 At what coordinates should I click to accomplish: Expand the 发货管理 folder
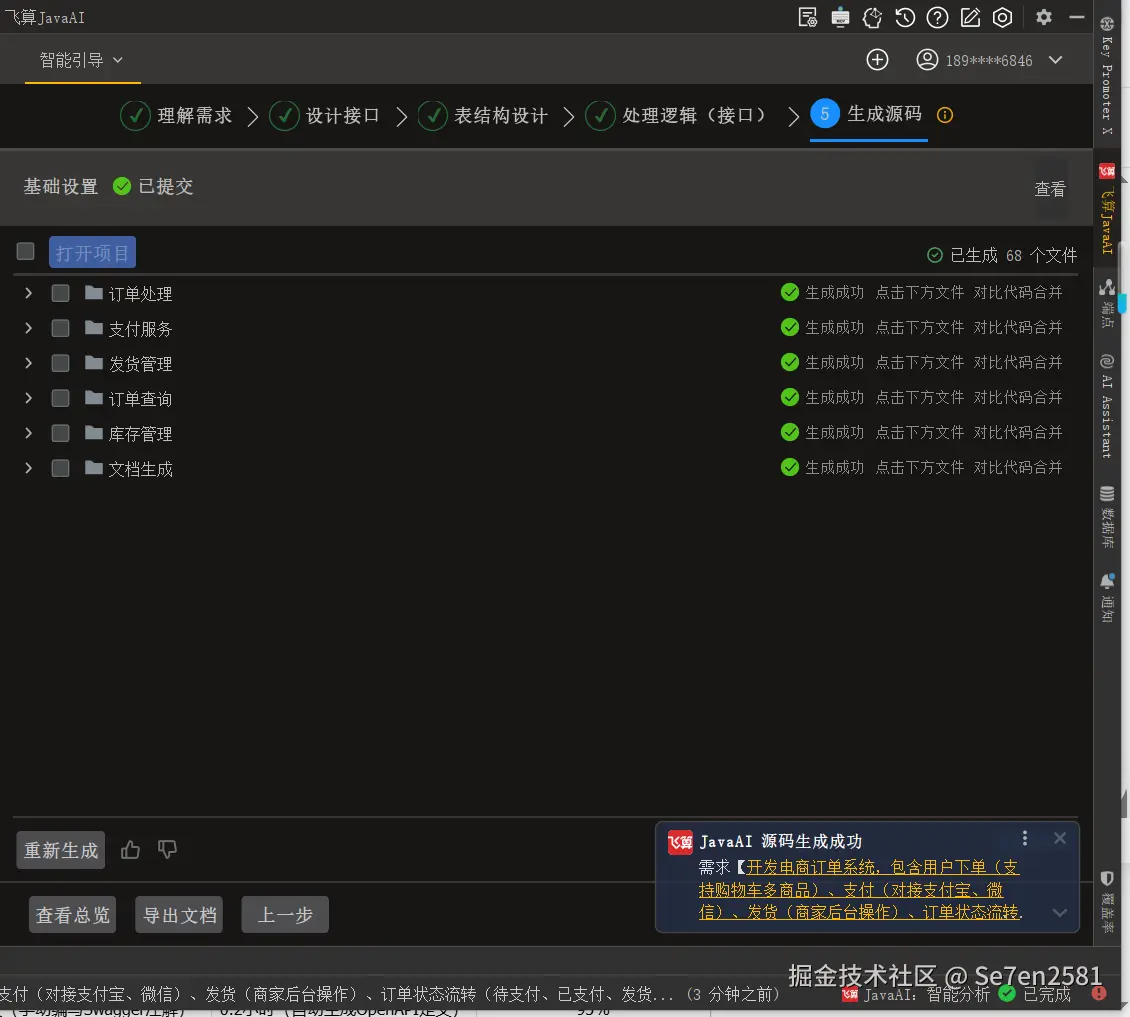click(28, 363)
